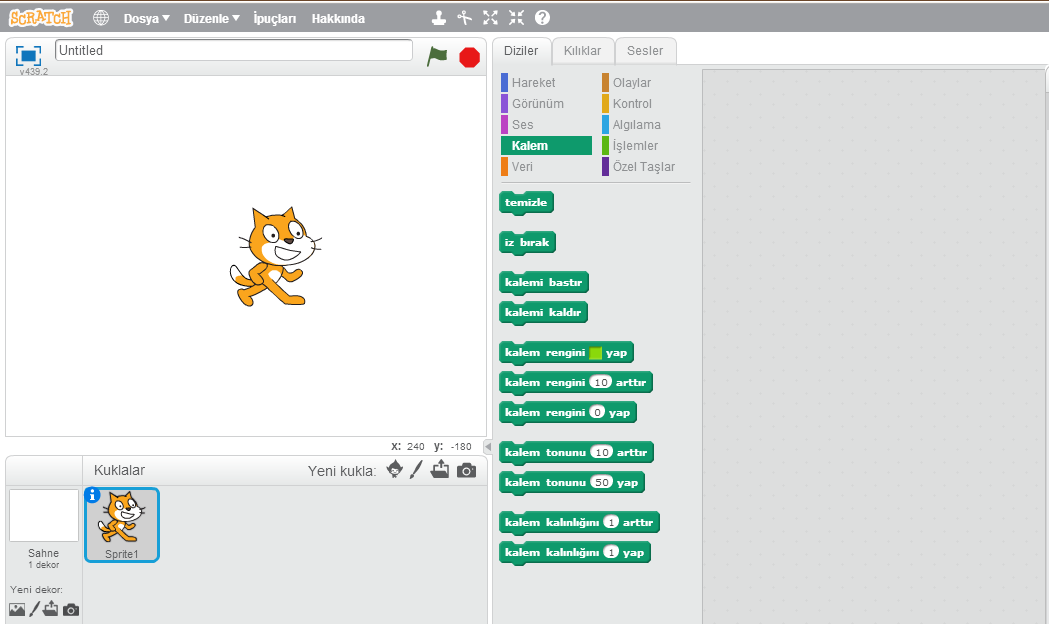
Task: Create new sprite from camera
Action: click(x=466, y=470)
